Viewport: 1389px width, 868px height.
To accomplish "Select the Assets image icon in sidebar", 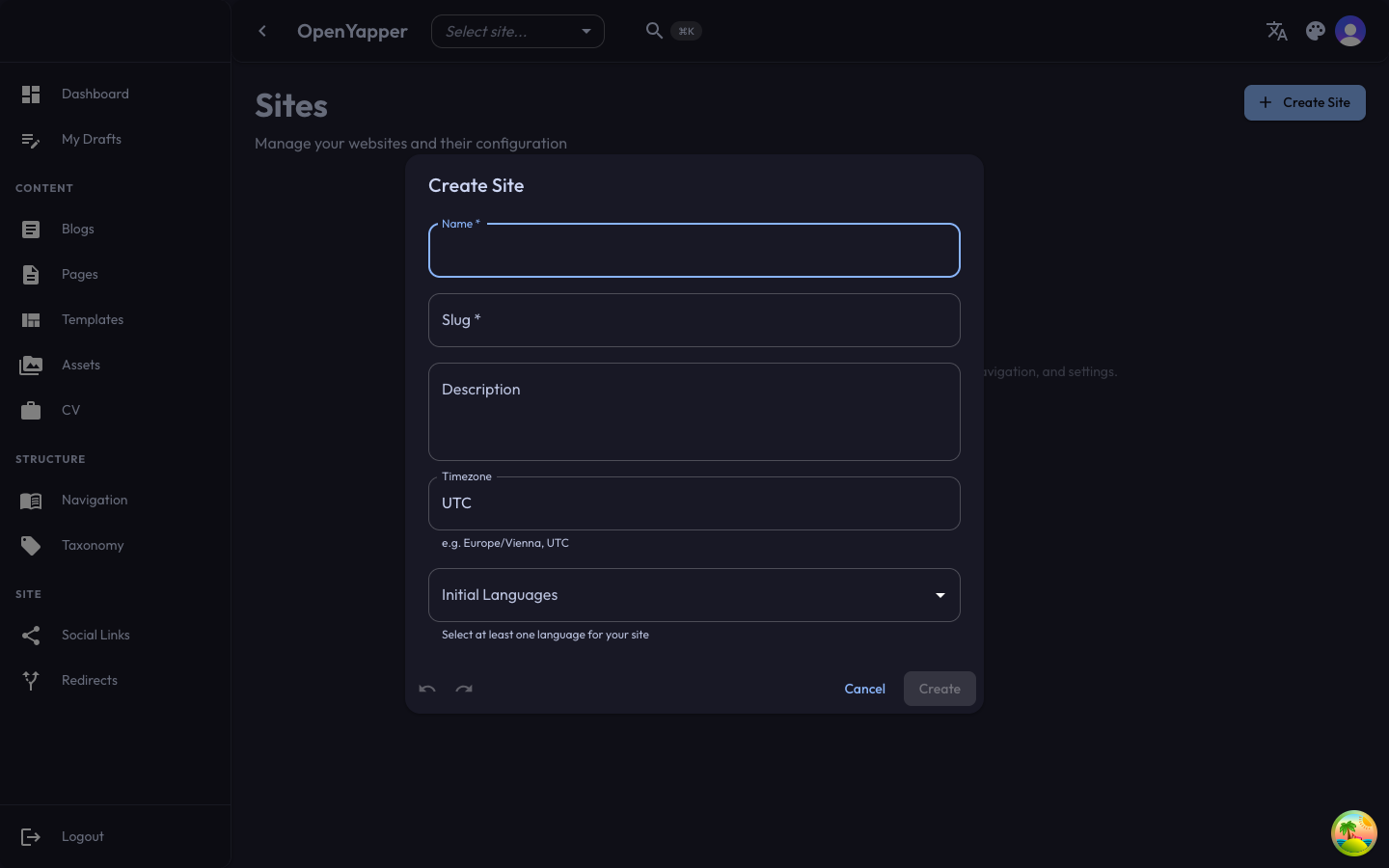I will coord(31,365).
